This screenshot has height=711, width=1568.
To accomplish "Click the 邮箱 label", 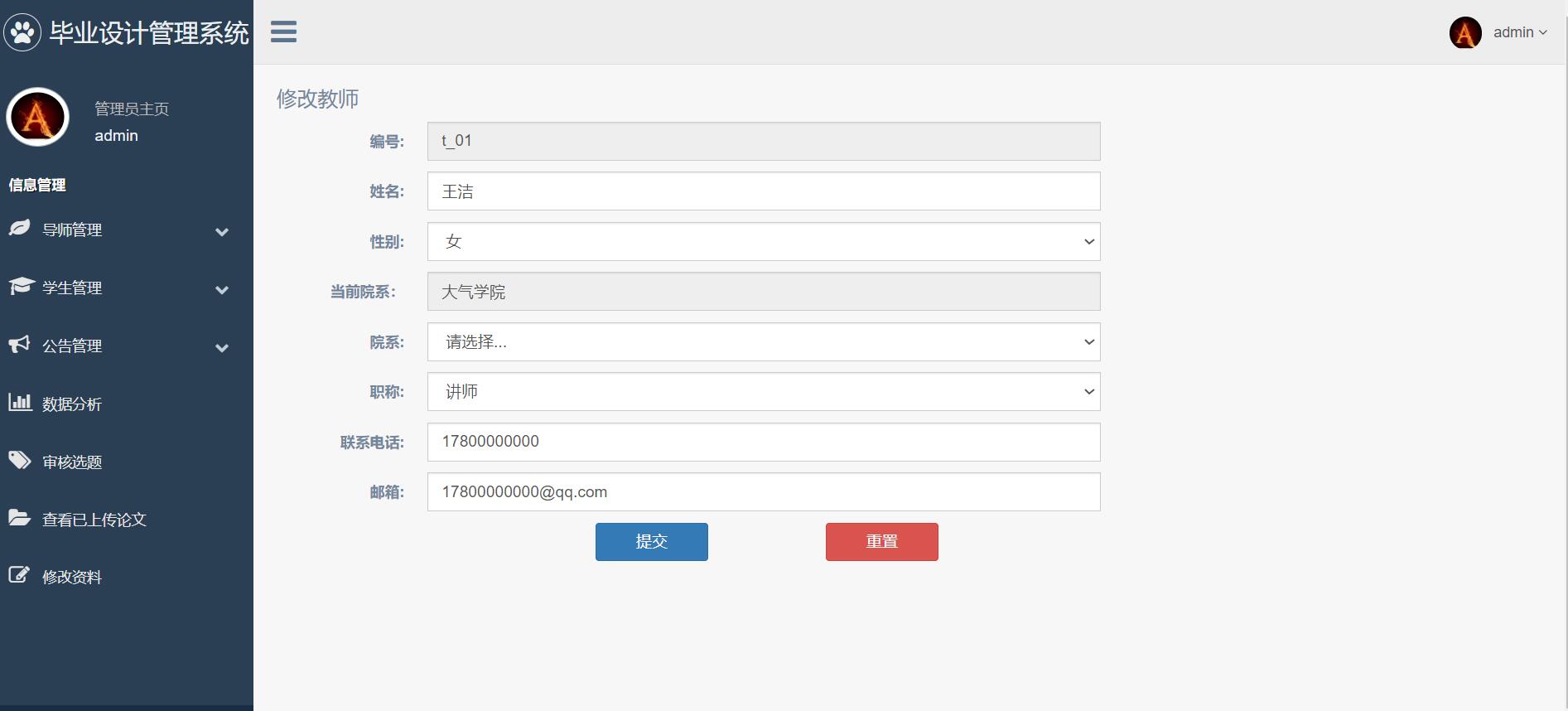I will (x=387, y=492).
